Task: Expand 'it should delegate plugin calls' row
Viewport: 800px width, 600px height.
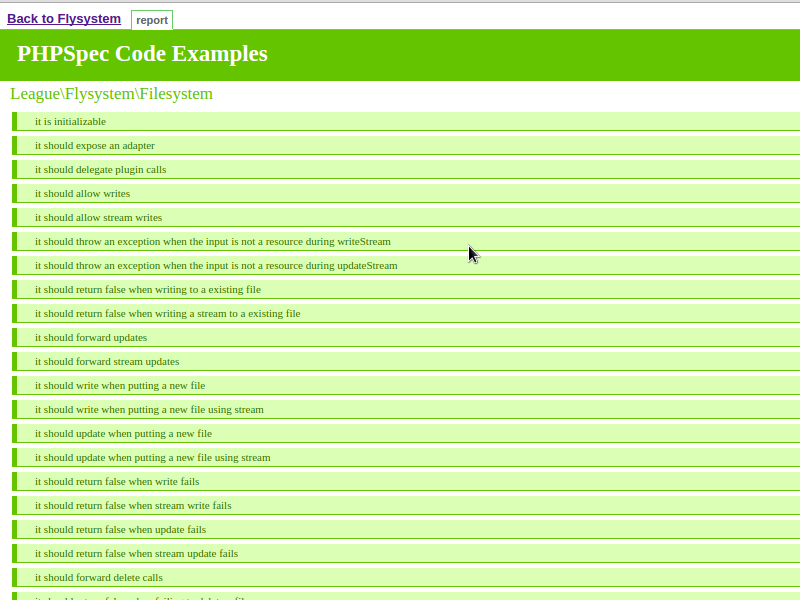Action: pyautogui.click(x=406, y=169)
